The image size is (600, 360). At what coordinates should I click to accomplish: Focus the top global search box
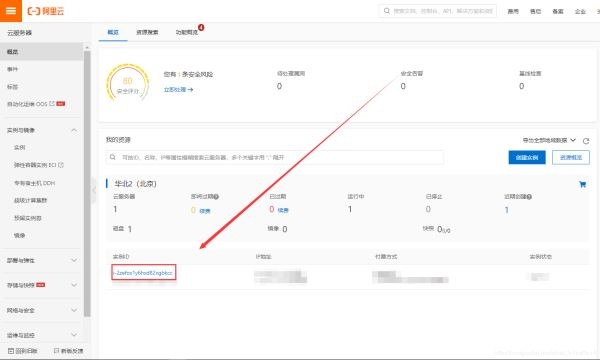coord(438,11)
